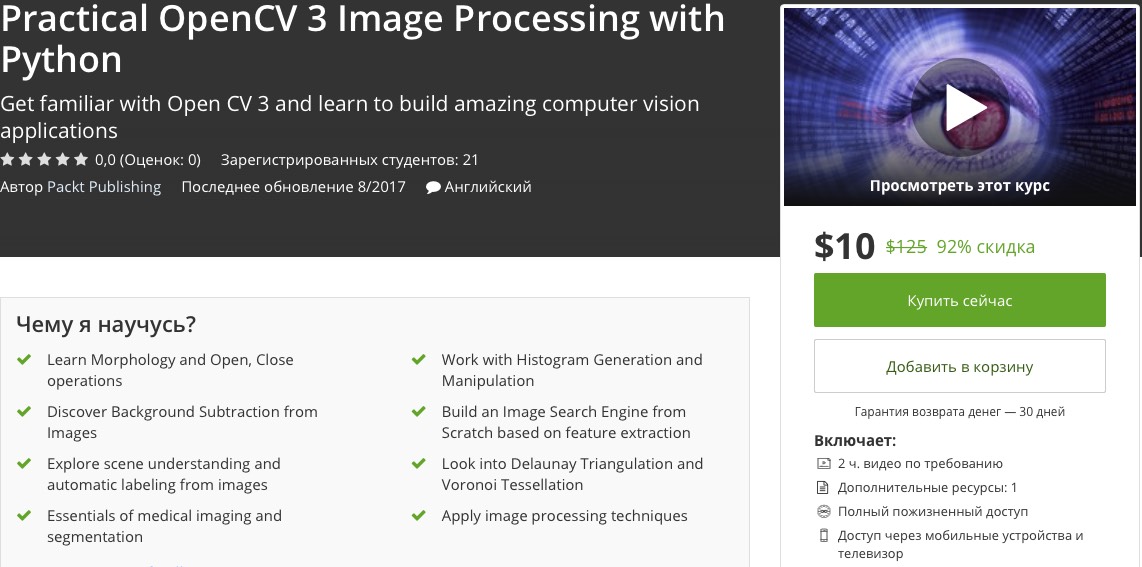Click checkmark beside Explore scene understanding
The width and height of the screenshot is (1142, 567).
tap(24, 464)
